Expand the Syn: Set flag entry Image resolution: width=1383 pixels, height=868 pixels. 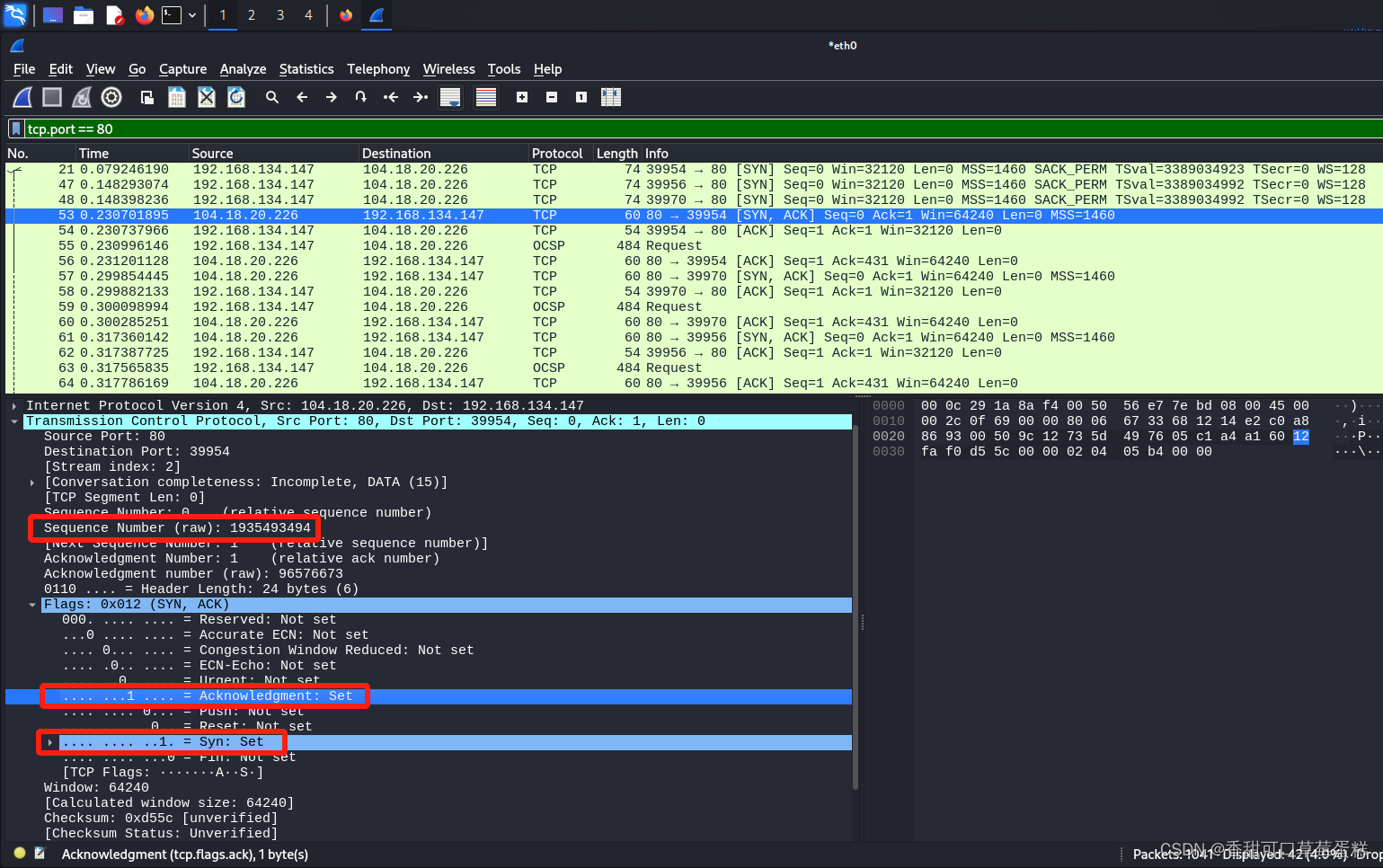point(51,741)
